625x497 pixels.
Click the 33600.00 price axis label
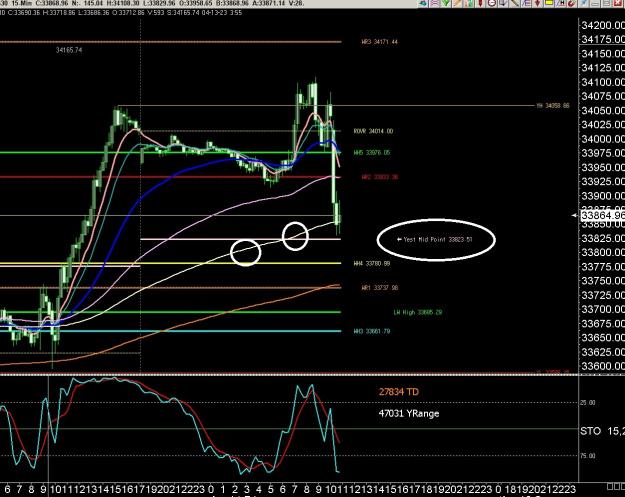(603, 366)
